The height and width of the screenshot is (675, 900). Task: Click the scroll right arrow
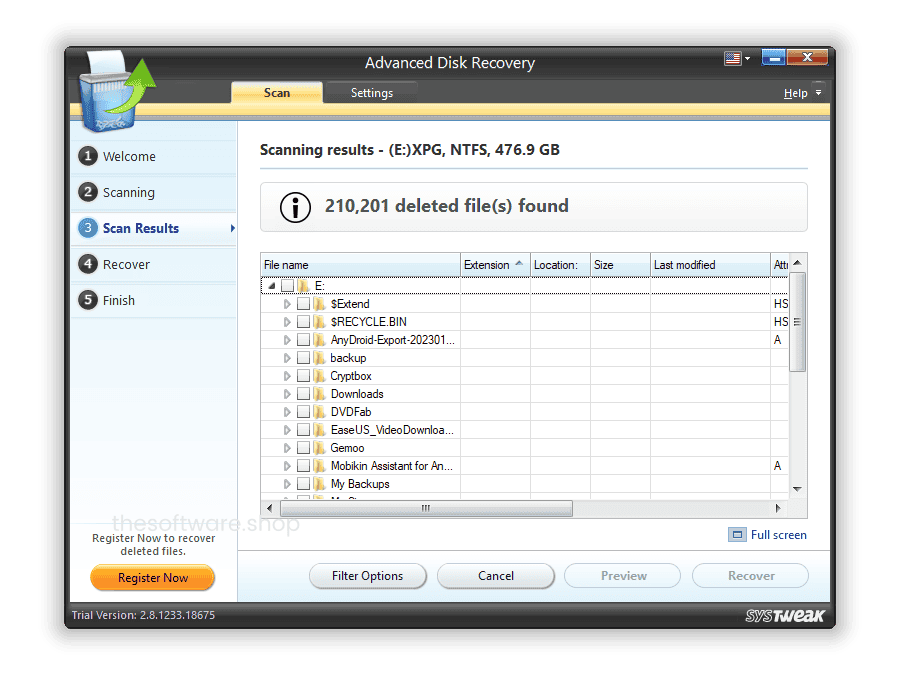click(x=778, y=508)
